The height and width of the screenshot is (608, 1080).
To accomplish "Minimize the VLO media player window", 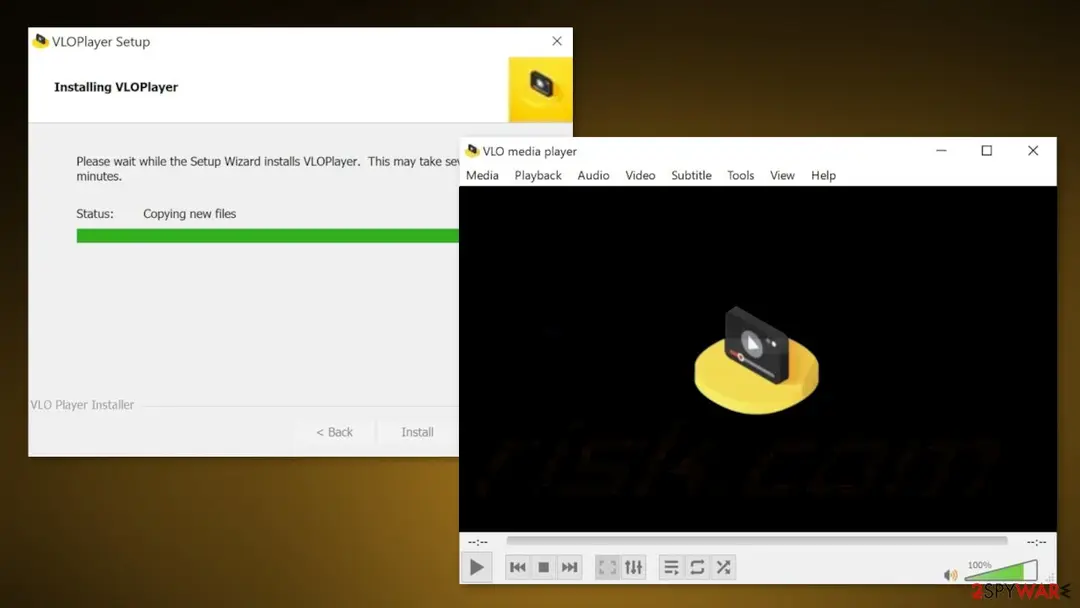I will pos(941,151).
